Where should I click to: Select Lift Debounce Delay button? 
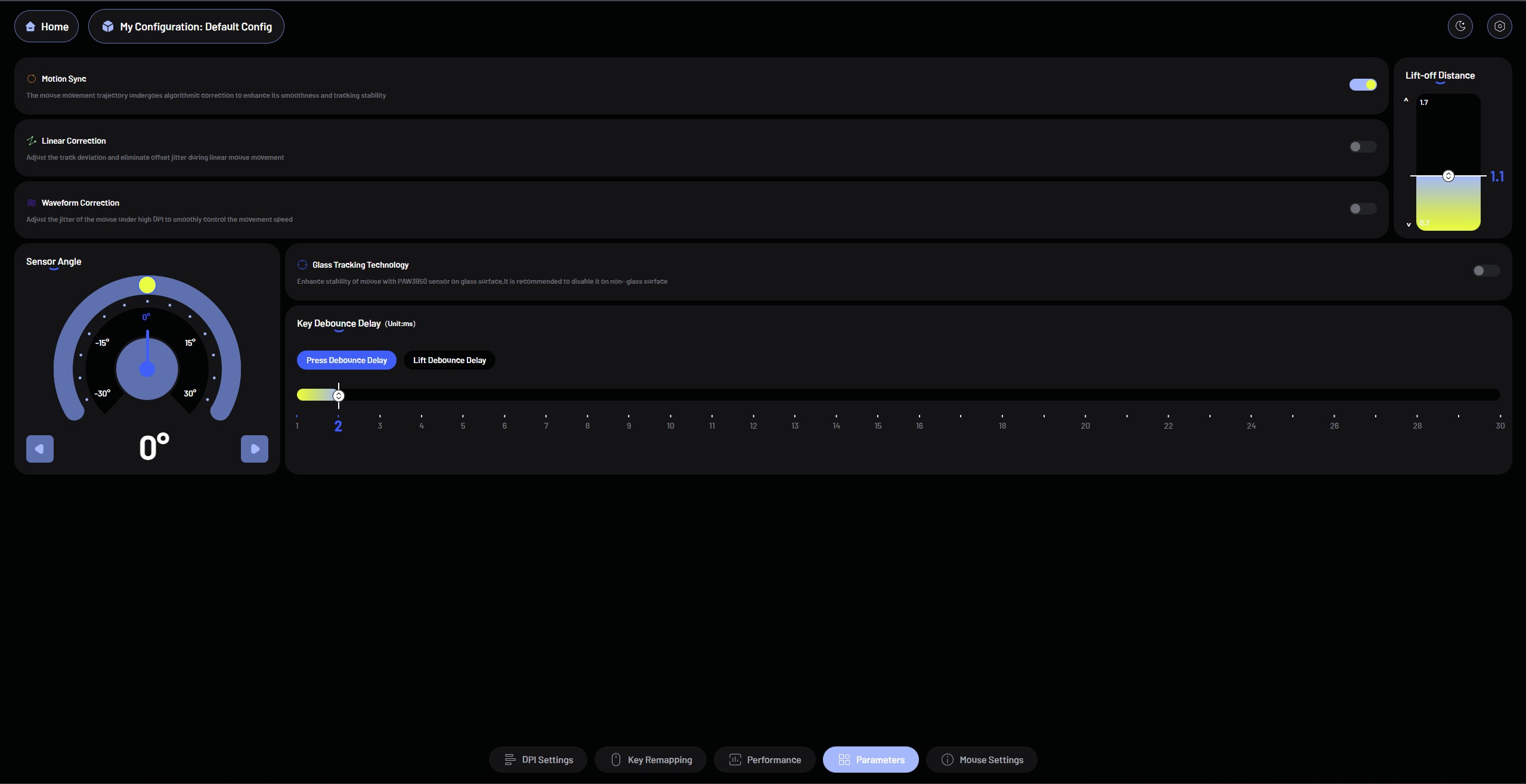tap(449, 360)
